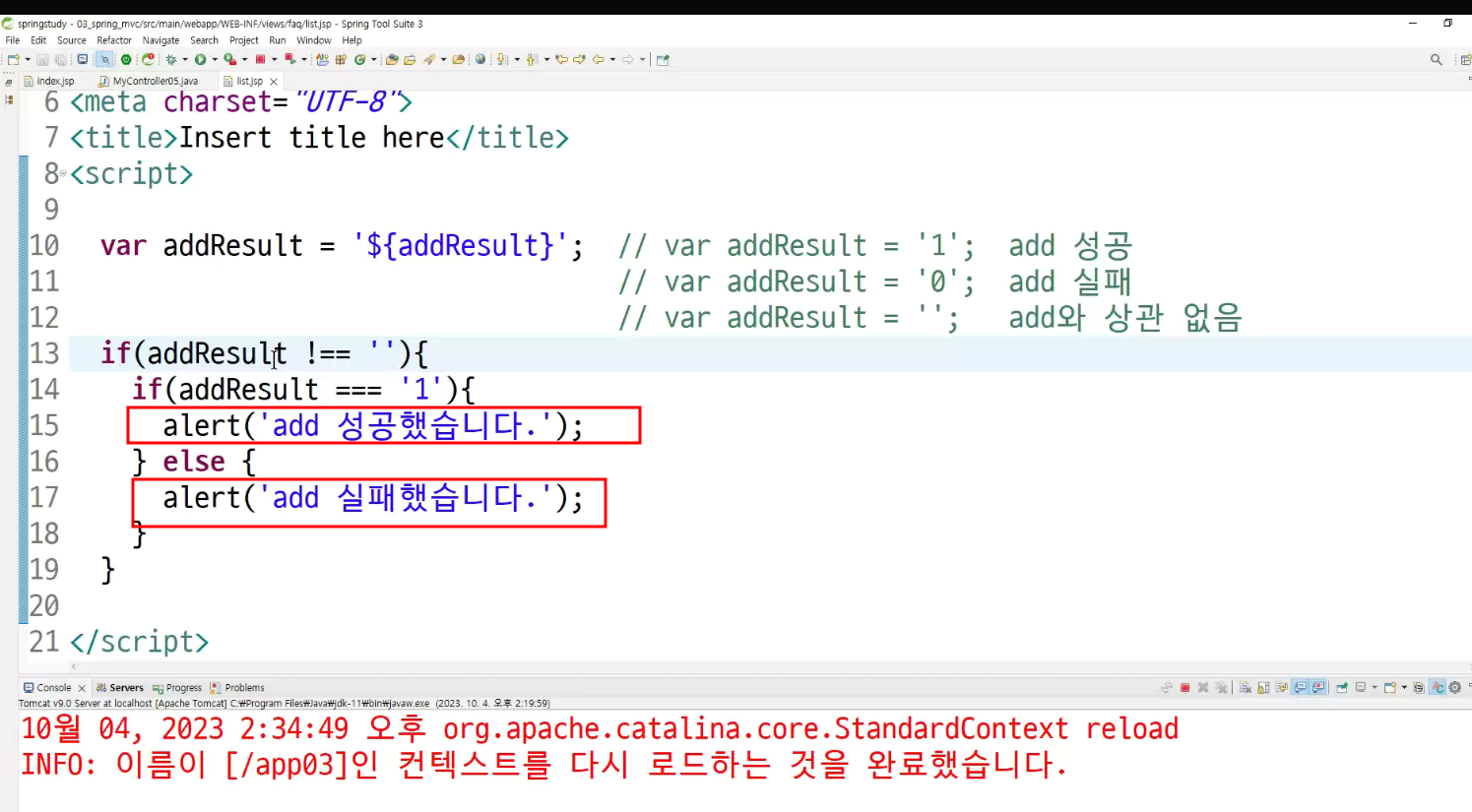Click the green Boot Dashboard icon
Viewport: 1472px width, 812px height.
[125, 59]
